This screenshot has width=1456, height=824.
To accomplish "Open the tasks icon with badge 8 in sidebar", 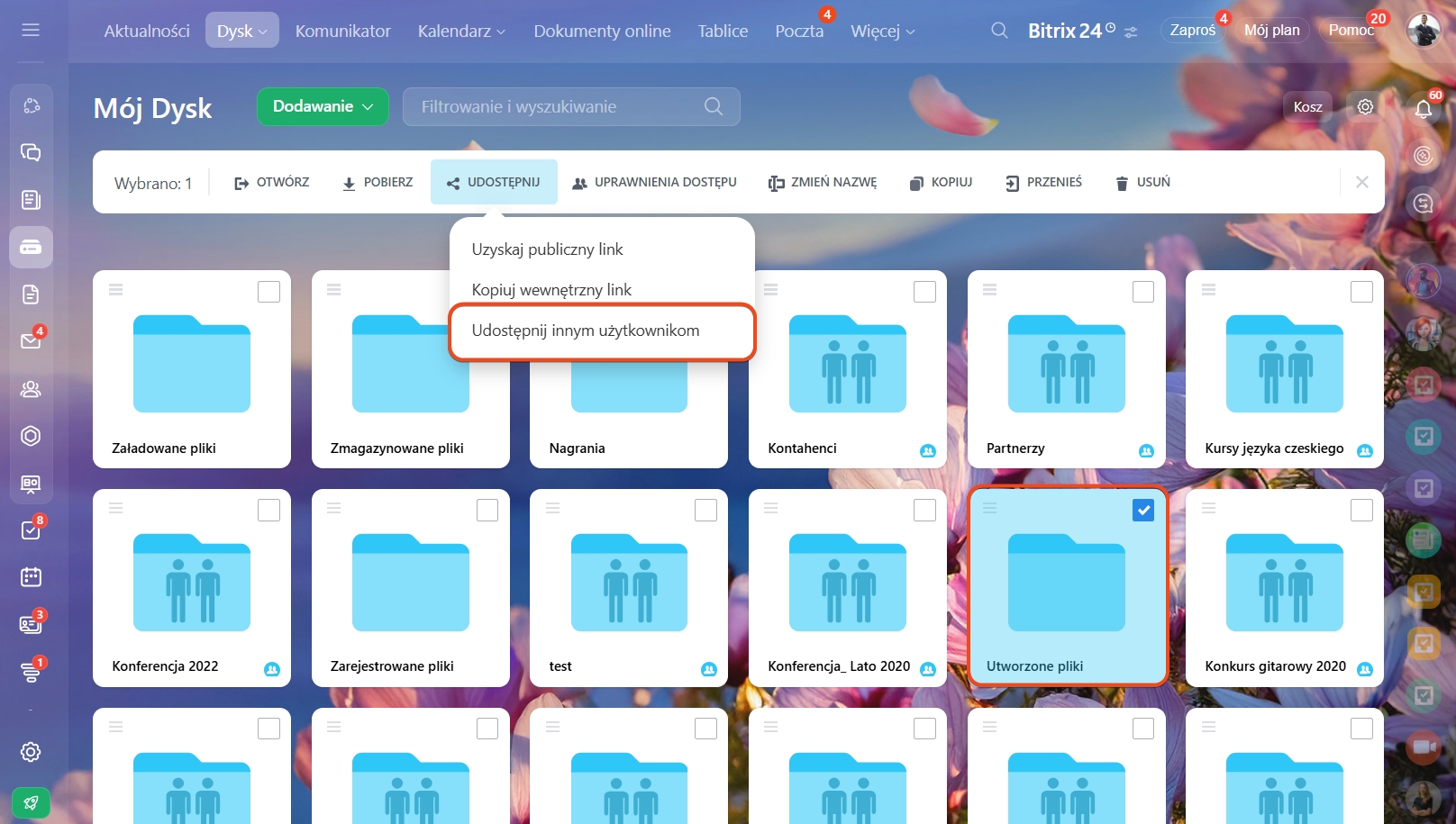I will coord(31,530).
